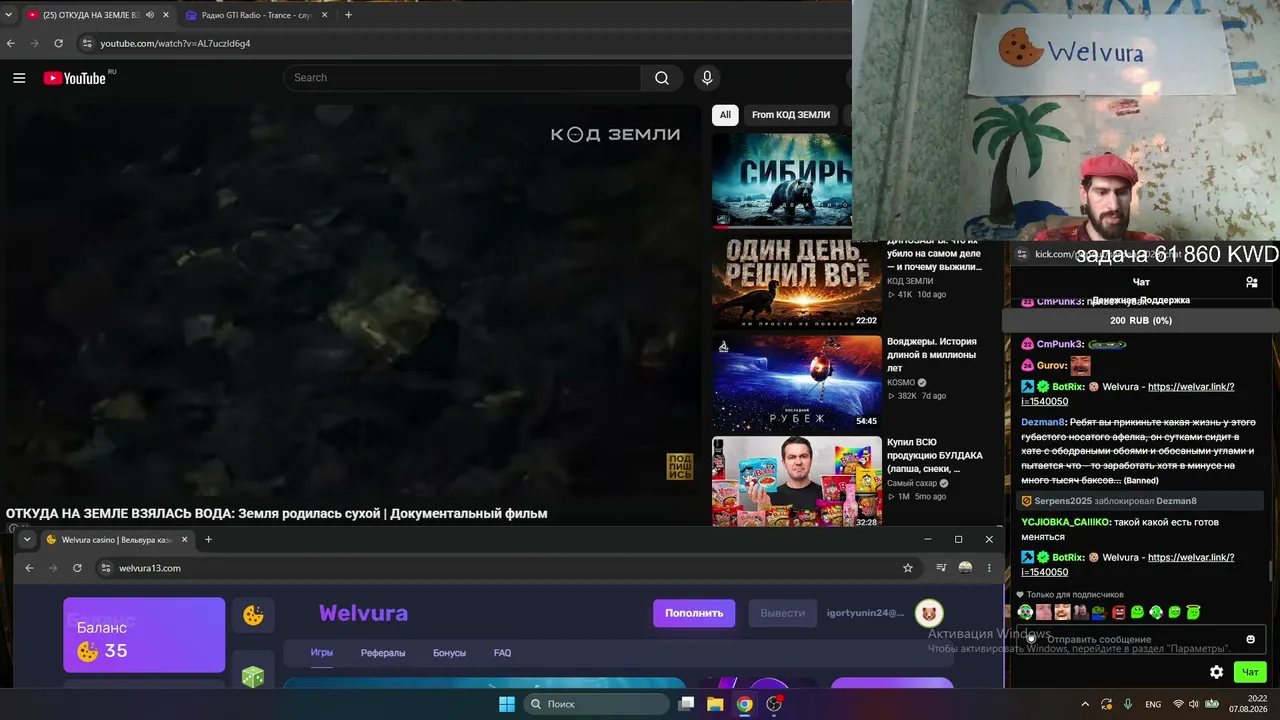
Task: Select the From КОД ЗЕМЛИ filter chip
Action: pyautogui.click(x=791, y=115)
